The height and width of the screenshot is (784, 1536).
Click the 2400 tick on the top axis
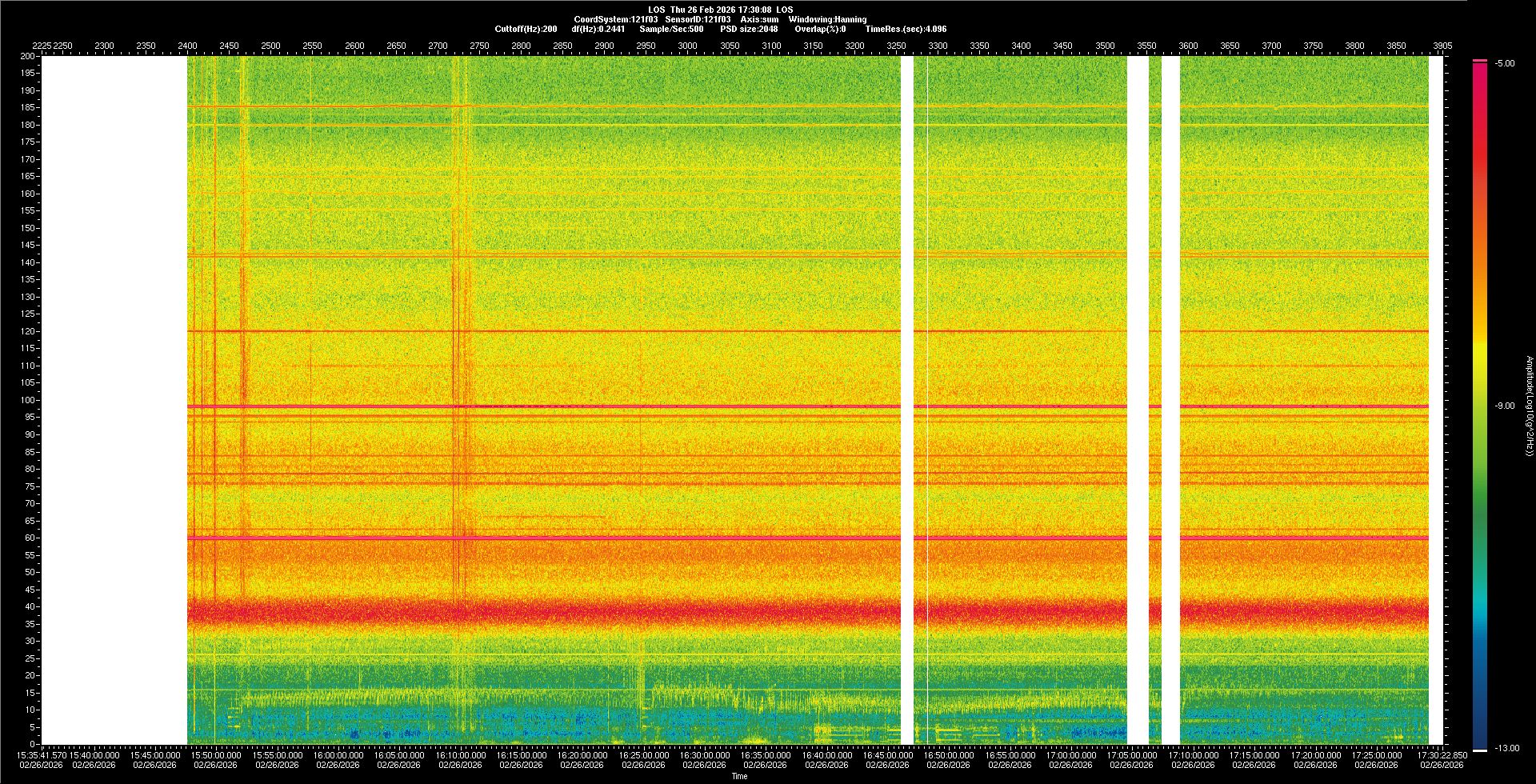pos(187,46)
